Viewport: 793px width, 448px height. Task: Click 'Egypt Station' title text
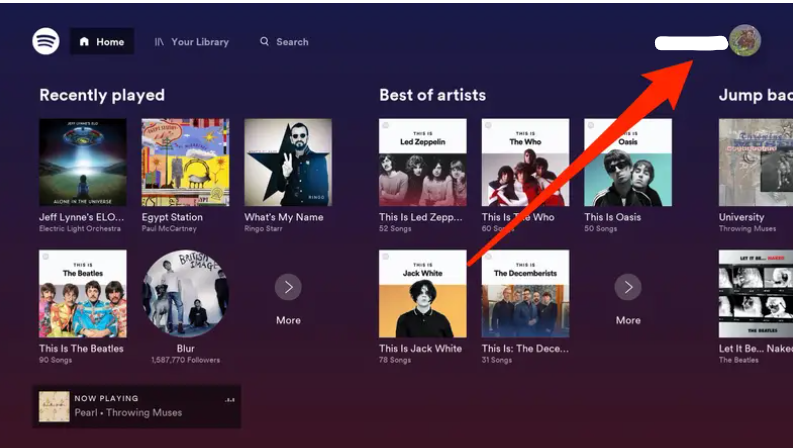(x=172, y=217)
